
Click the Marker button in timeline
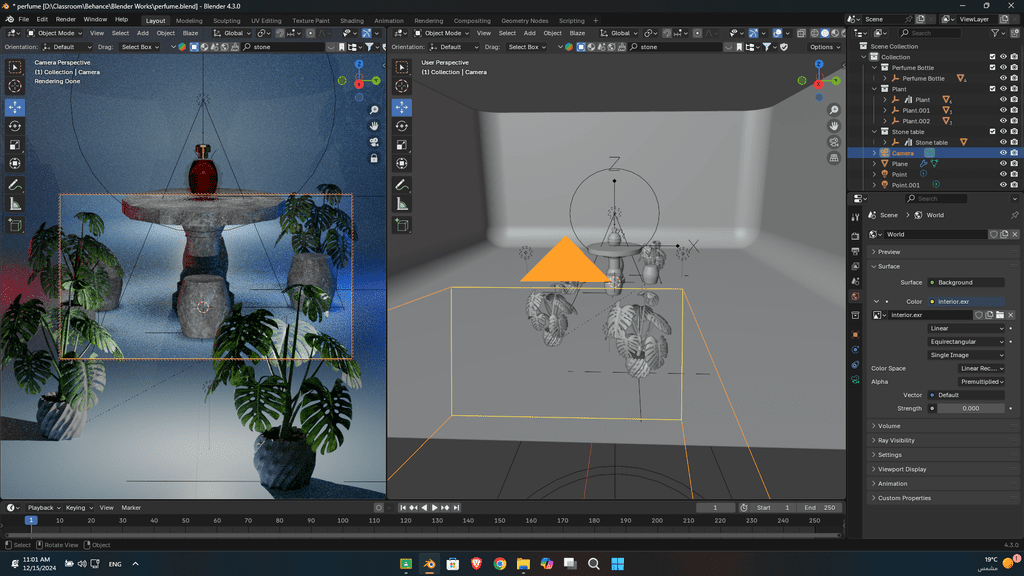[x=131, y=508]
